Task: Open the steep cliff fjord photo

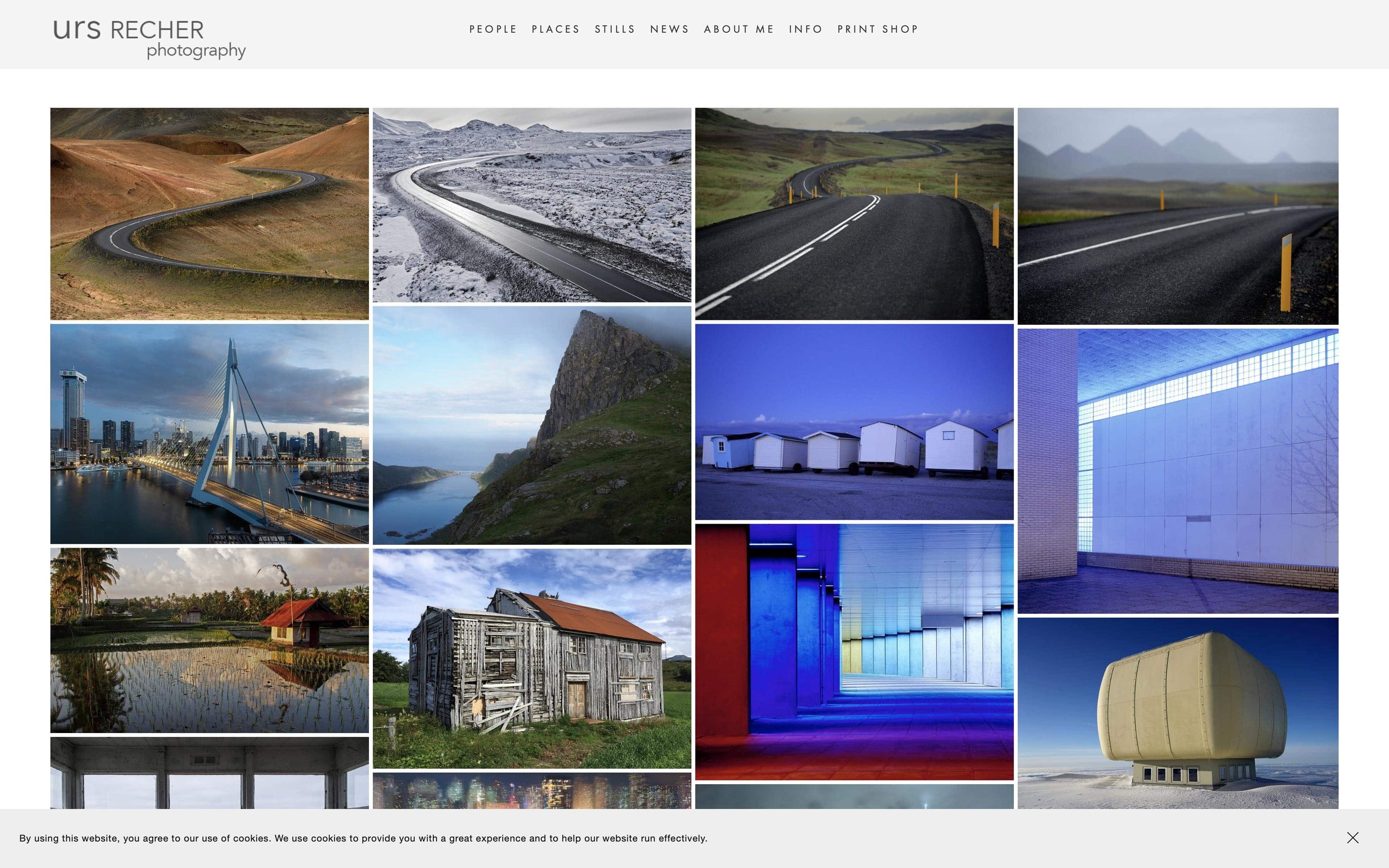Action: pyautogui.click(x=532, y=425)
